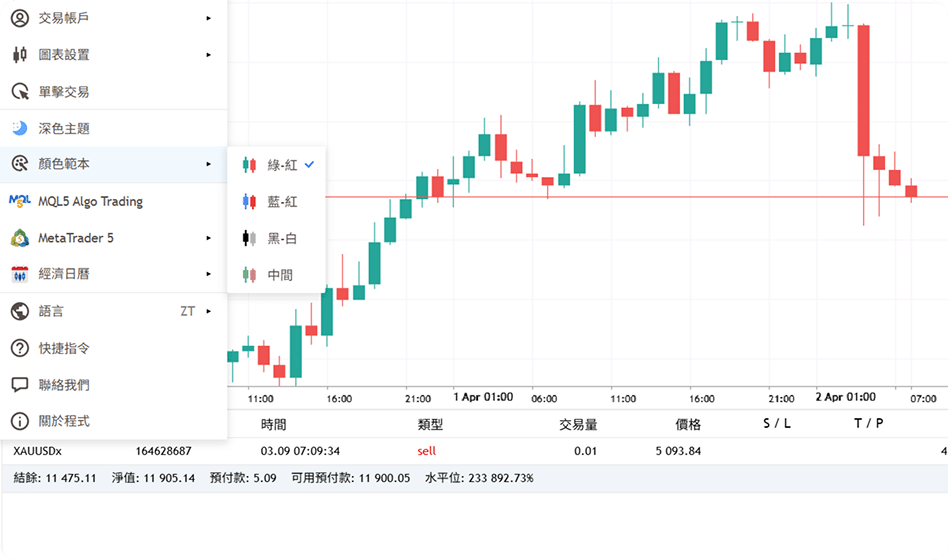Click the 圖表設置 candlestick icon
The width and height of the screenshot is (948, 560).
[x=19, y=55]
